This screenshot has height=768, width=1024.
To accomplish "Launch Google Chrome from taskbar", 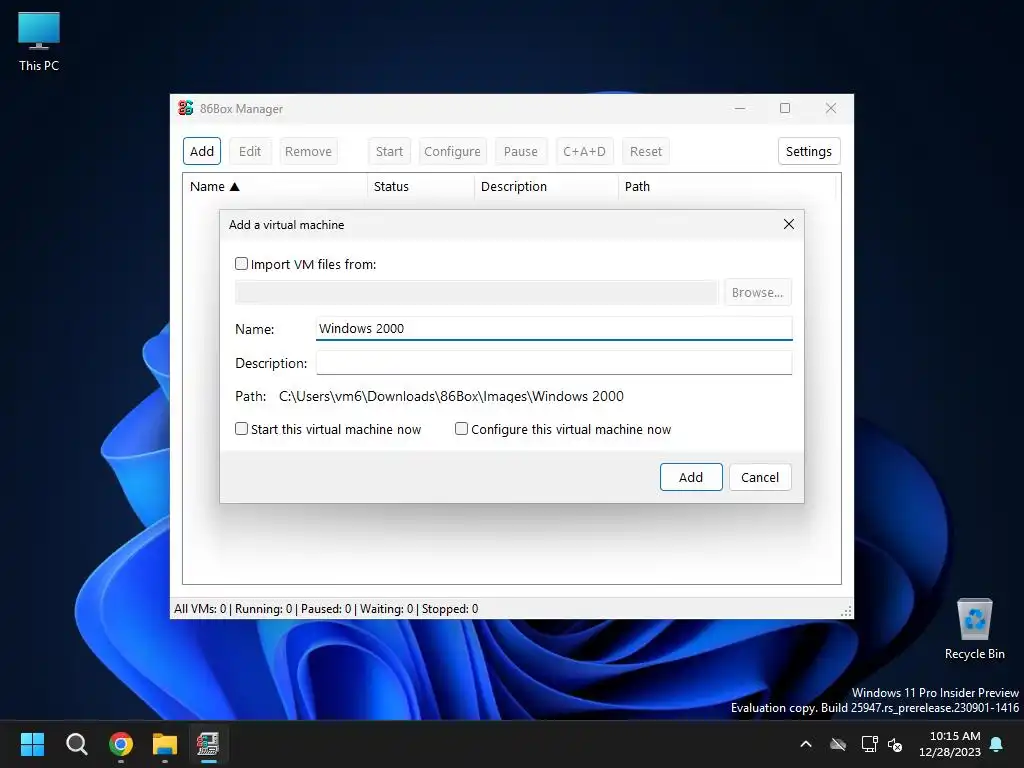I will [x=121, y=744].
